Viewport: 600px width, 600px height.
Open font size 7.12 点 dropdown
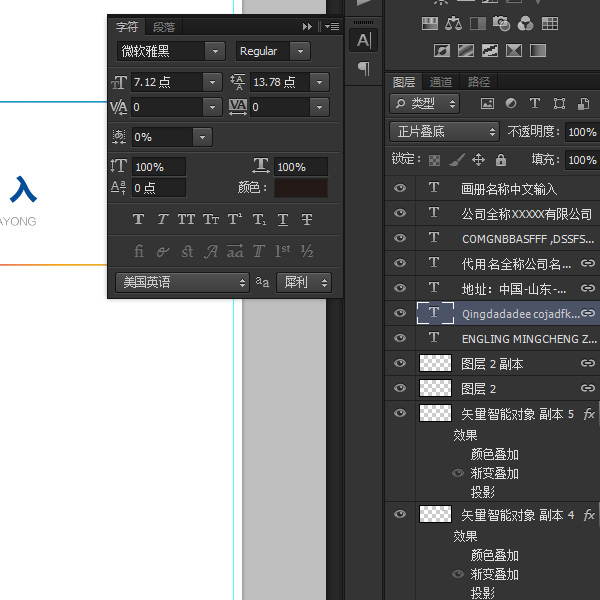coord(212,82)
